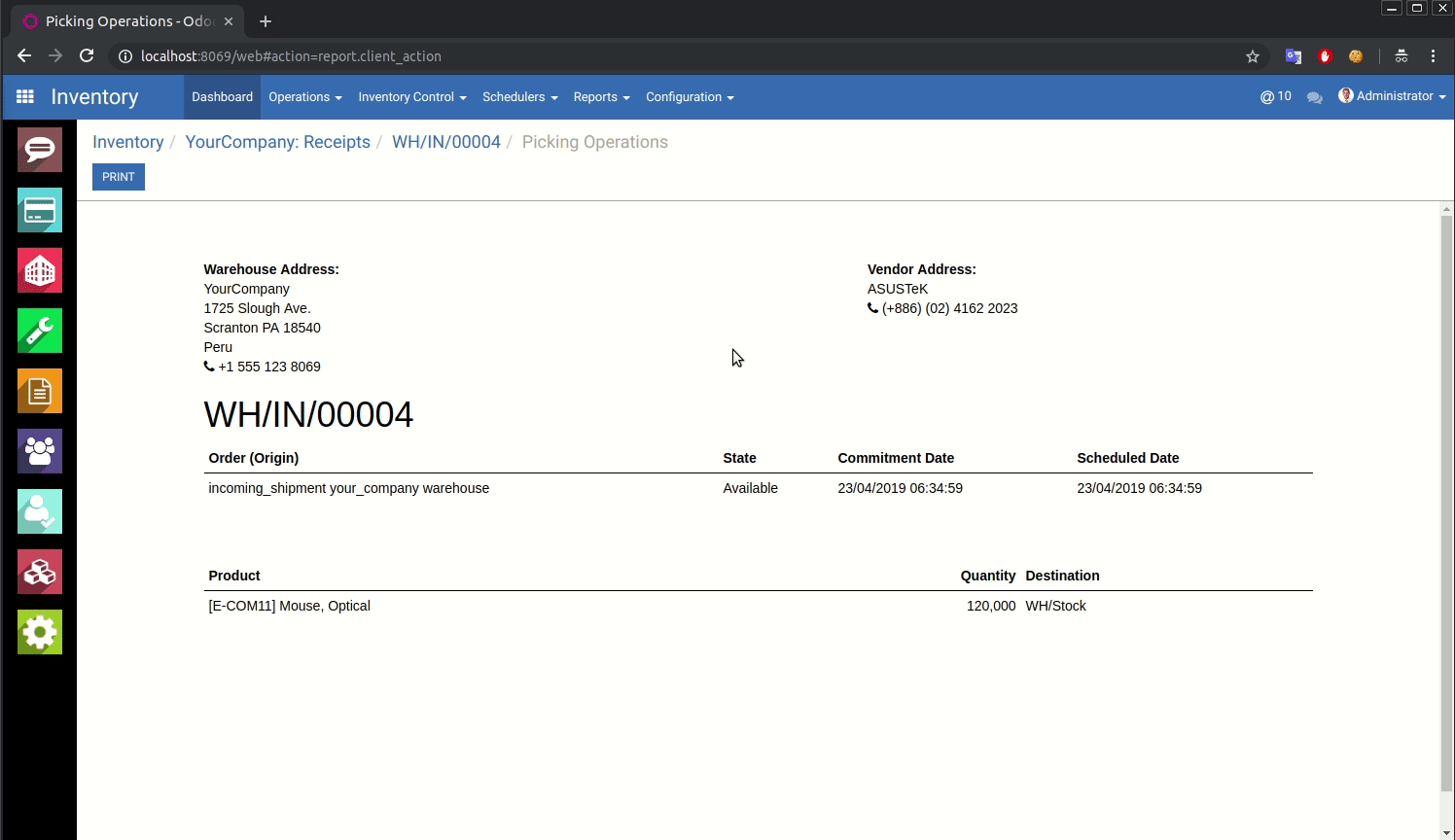Open the orange document app icon

point(40,391)
